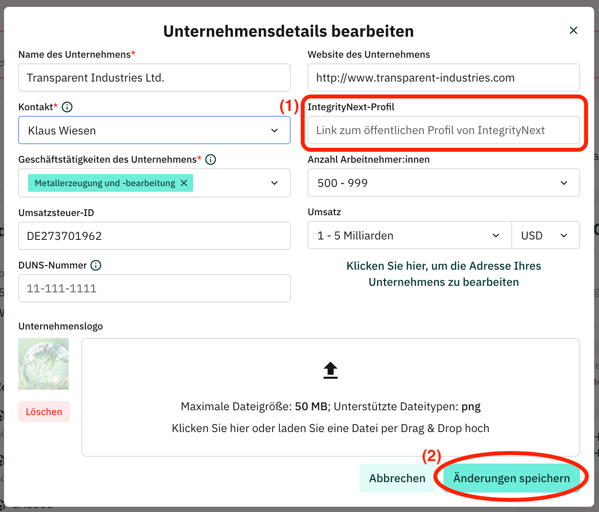Image resolution: width=599 pixels, height=512 pixels.
Task: Click the Umsatzsteuer-ID input field
Action: [x=154, y=236]
